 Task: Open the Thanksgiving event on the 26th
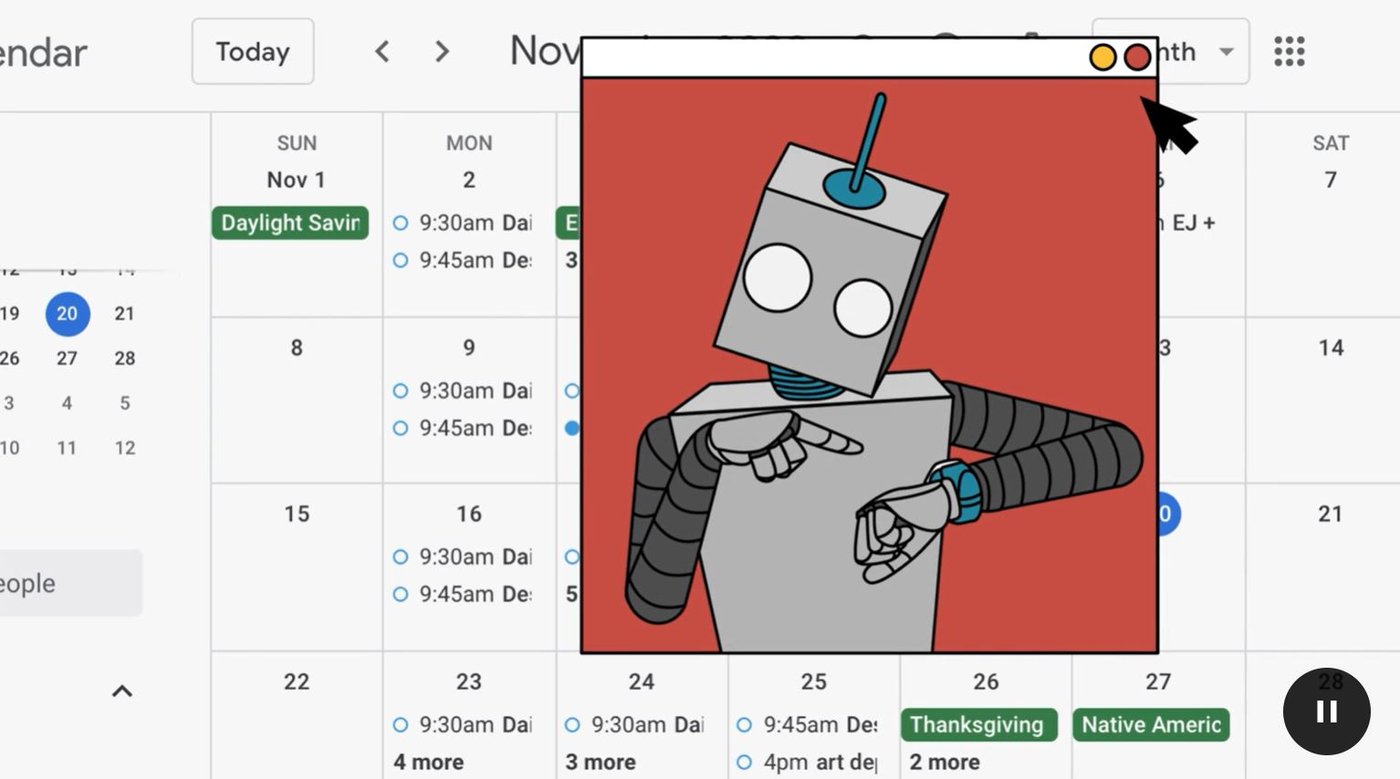978,725
